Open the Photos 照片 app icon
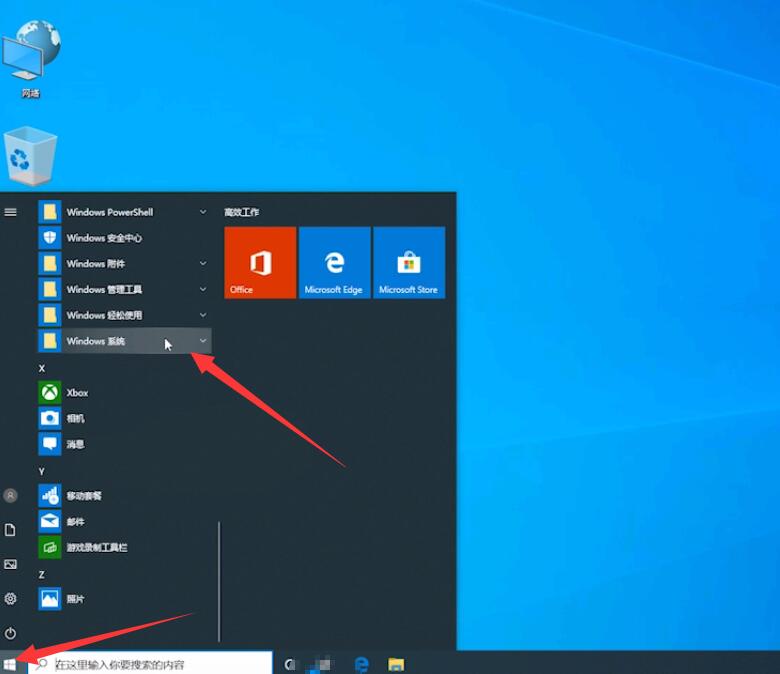Viewport: 780px width, 674px height. click(x=50, y=599)
